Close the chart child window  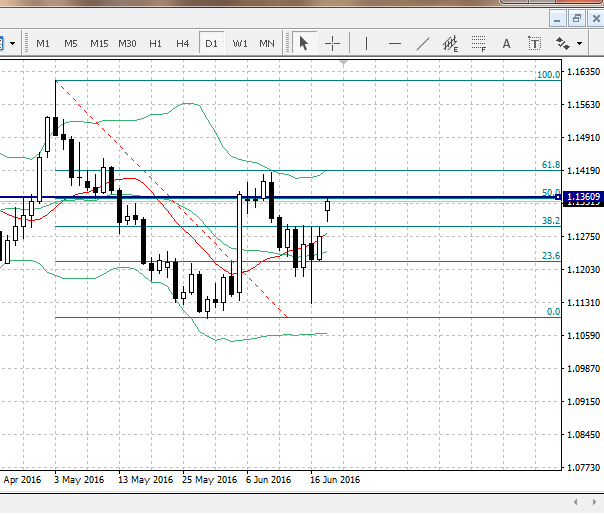[596, 18]
